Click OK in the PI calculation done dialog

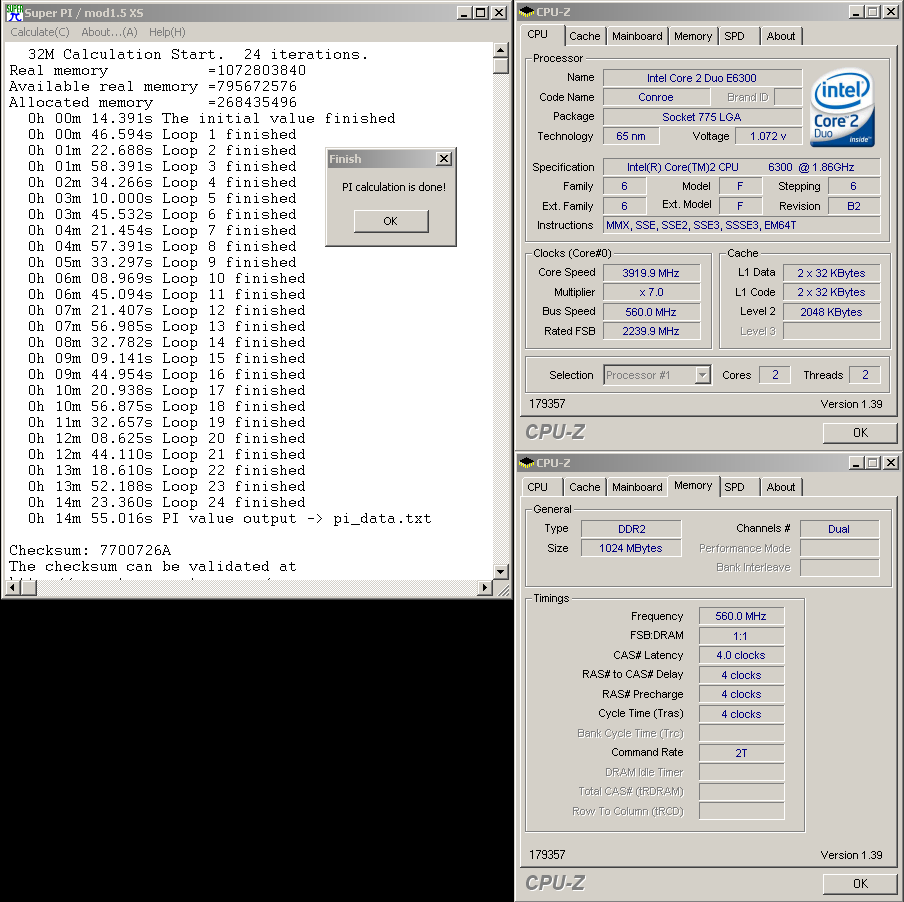pos(391,221)
